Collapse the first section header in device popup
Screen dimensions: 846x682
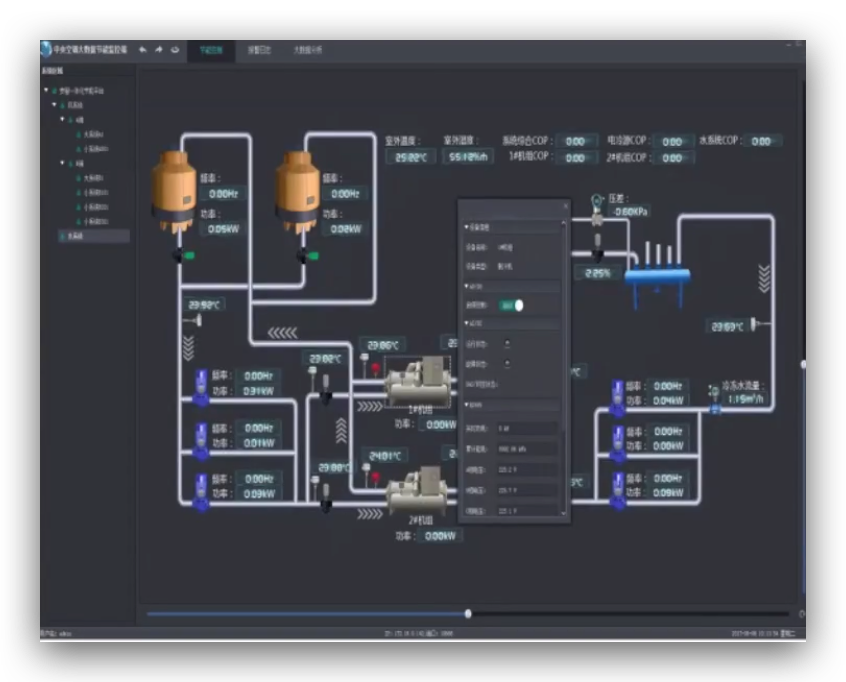[x=466, y=227]
